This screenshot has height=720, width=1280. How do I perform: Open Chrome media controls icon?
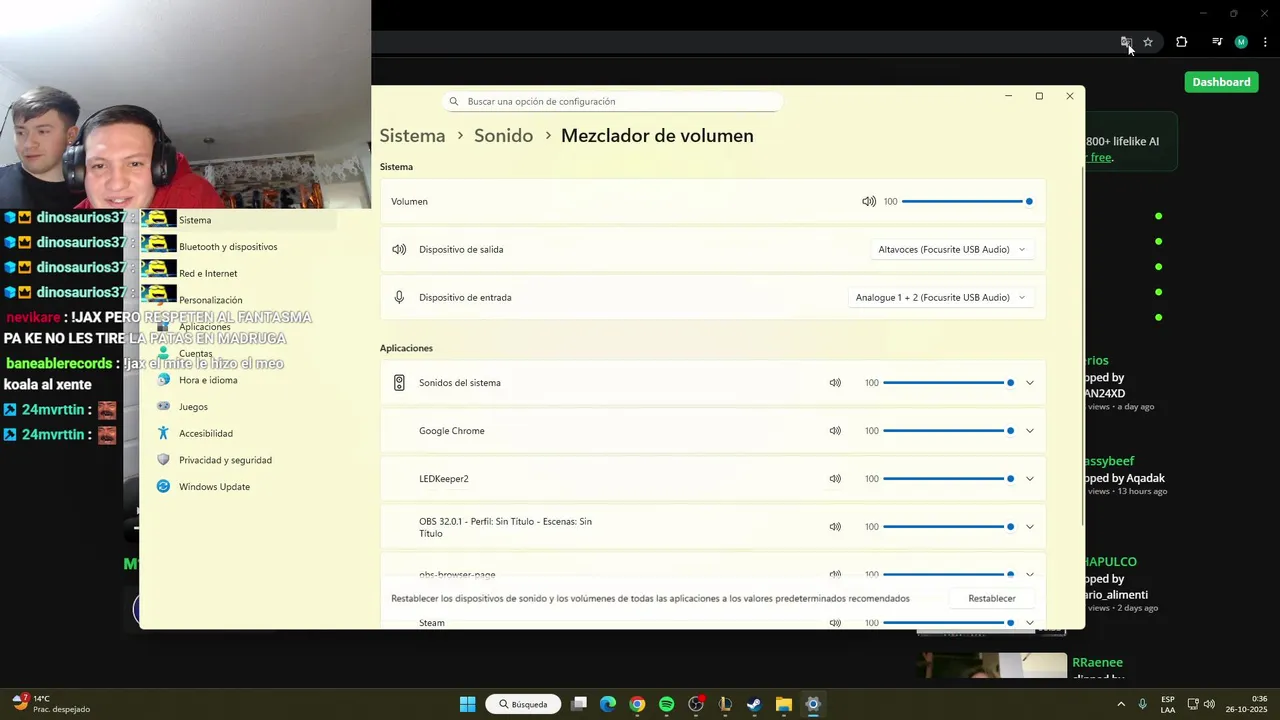pyautogui.click(x=1217, y=42)
